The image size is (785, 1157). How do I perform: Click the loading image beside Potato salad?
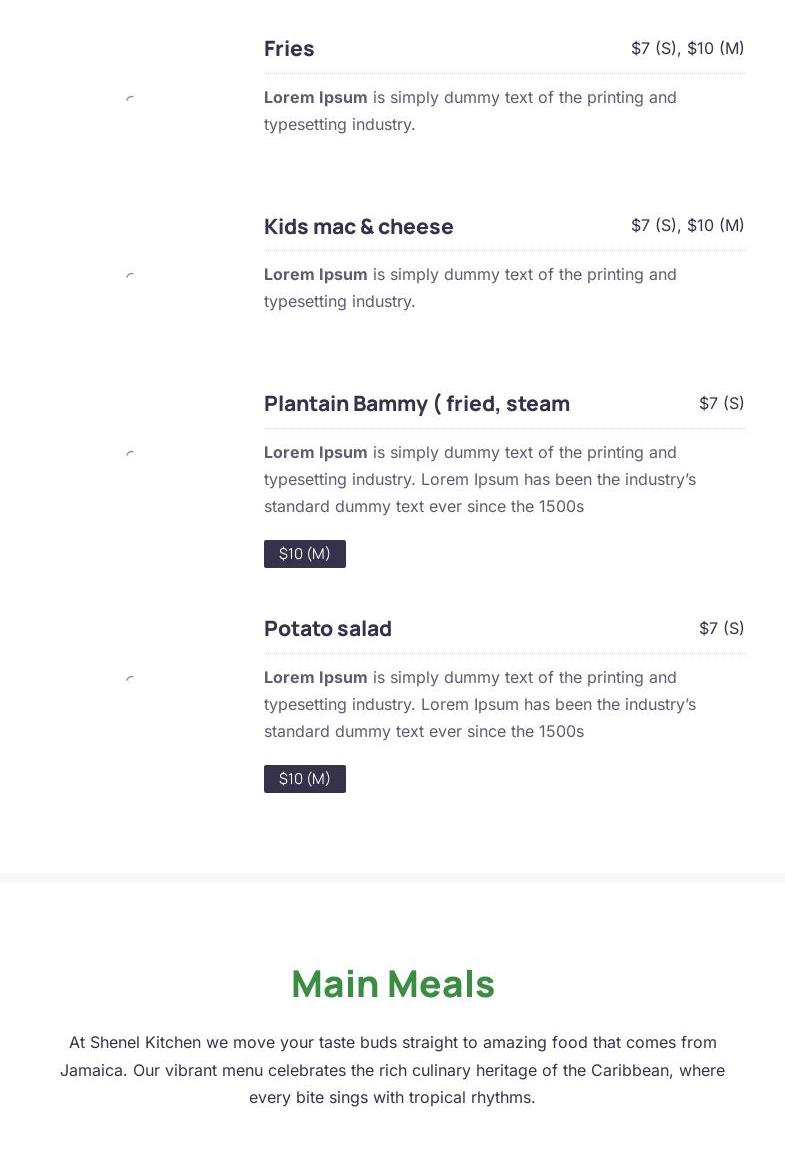point(130,678)
